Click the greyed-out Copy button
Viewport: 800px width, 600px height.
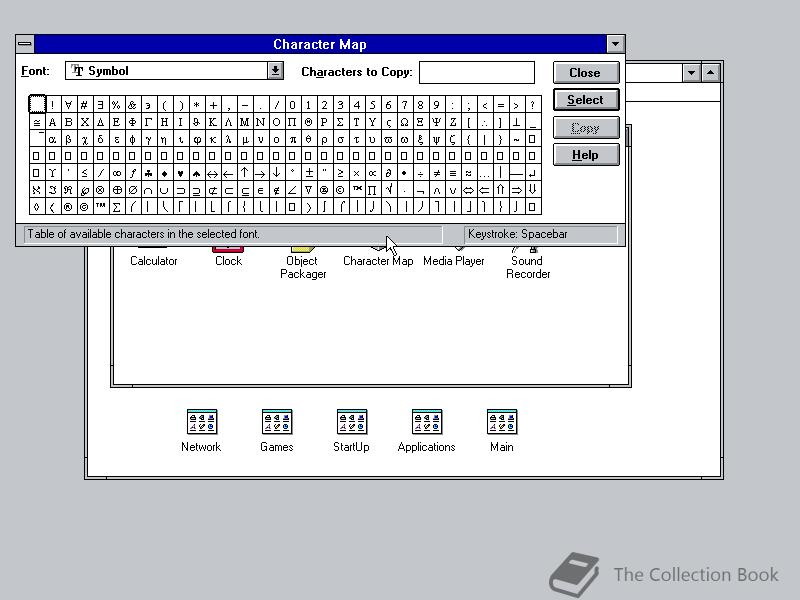click(586, 128)
